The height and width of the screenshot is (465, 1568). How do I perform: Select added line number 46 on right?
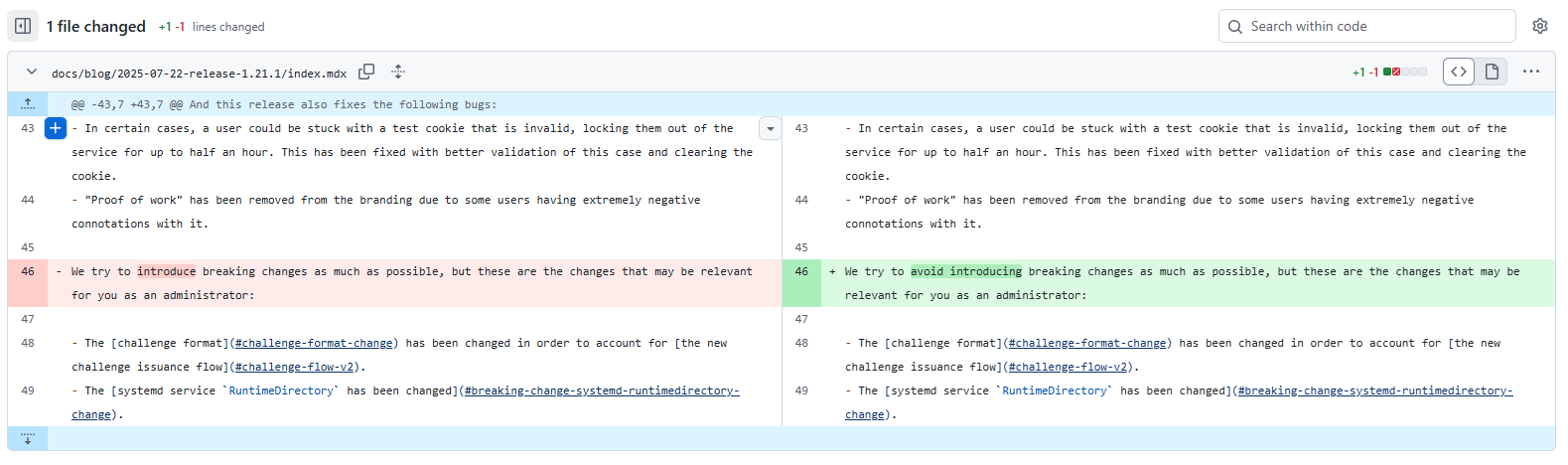pos(801,271)
